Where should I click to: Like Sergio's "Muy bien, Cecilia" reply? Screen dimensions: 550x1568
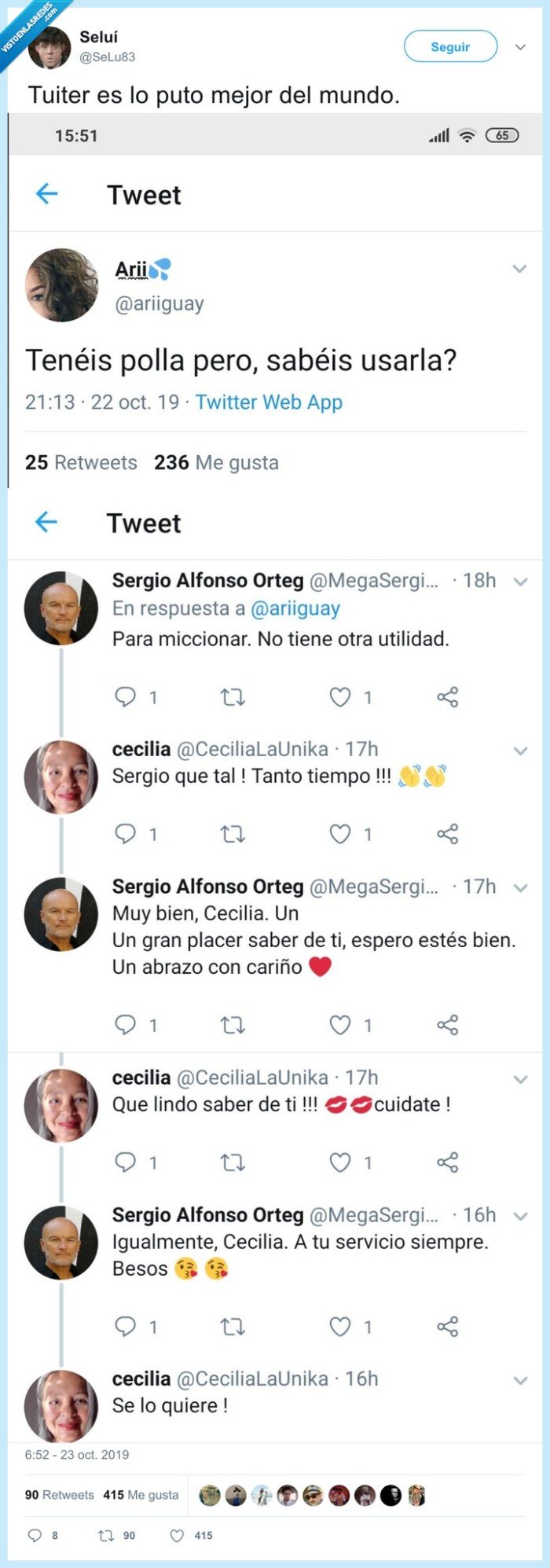pyautogui.click(x=339, y=1024)
